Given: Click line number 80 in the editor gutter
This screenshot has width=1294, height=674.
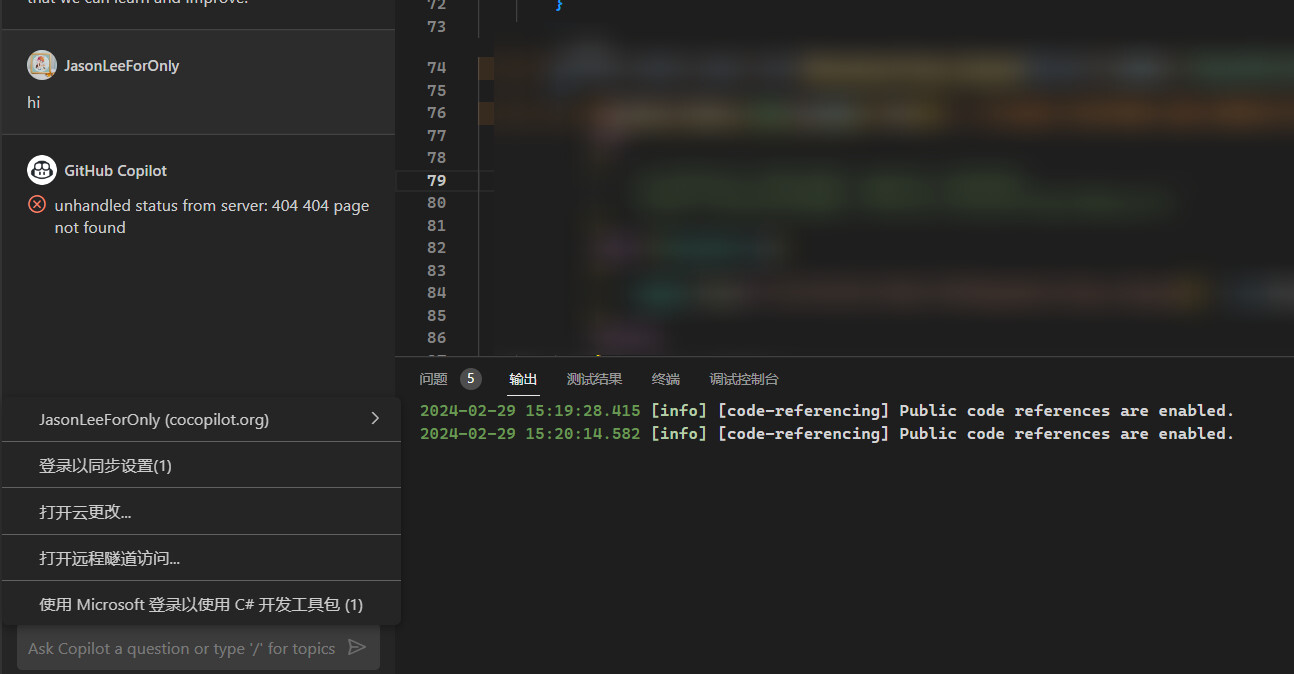Looking at the screenshot, I should (437, 202).
